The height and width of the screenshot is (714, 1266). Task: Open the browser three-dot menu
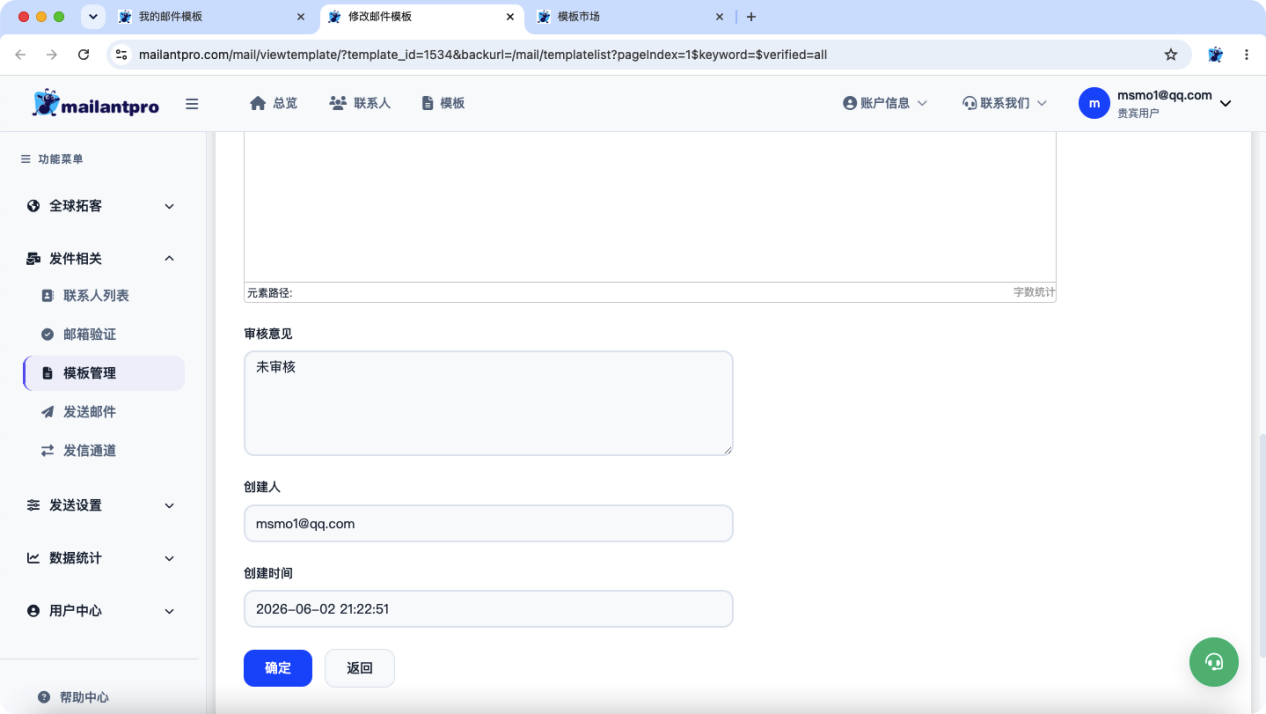[x=1246, y=55]
